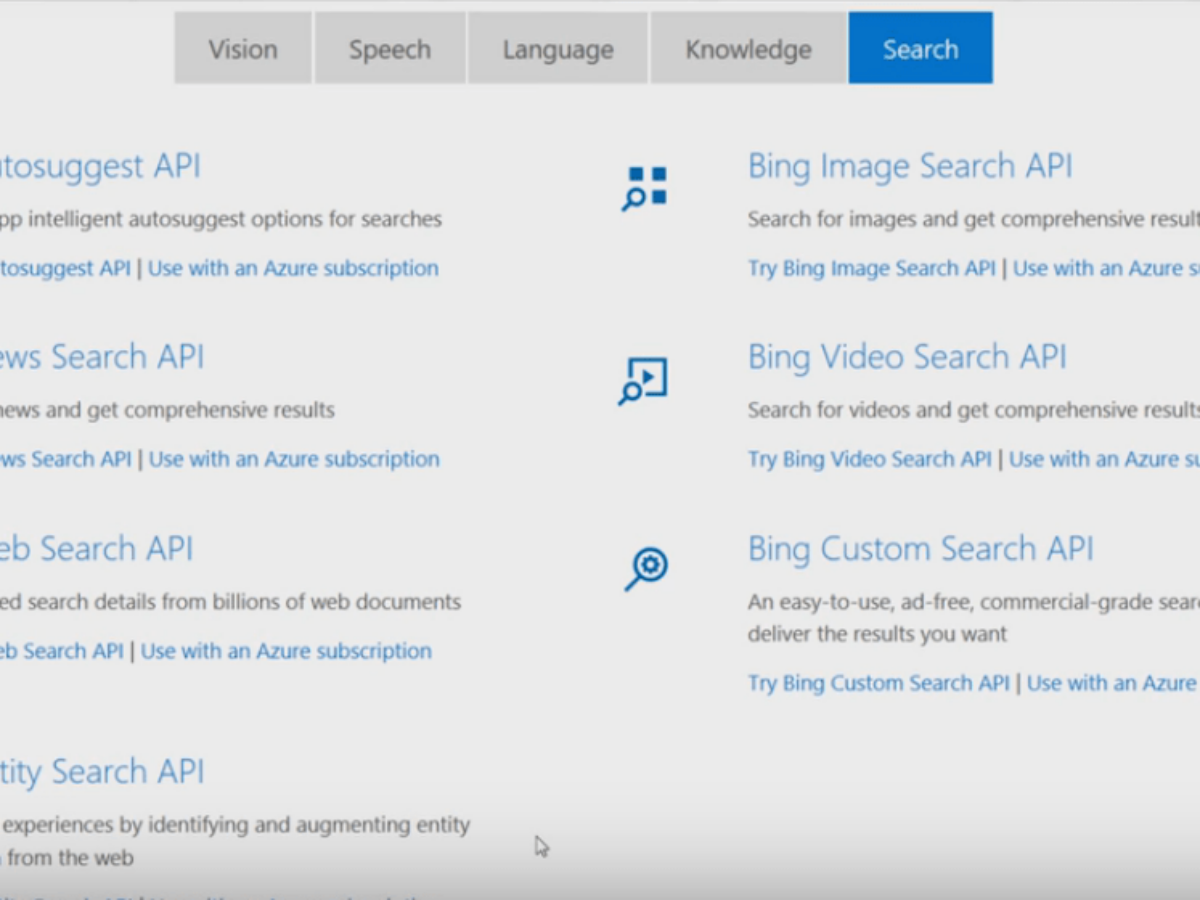Viewport: 1200px width, 900px height.
Task: Click the Try Bing Image Search API link
Action: point(871,268)
